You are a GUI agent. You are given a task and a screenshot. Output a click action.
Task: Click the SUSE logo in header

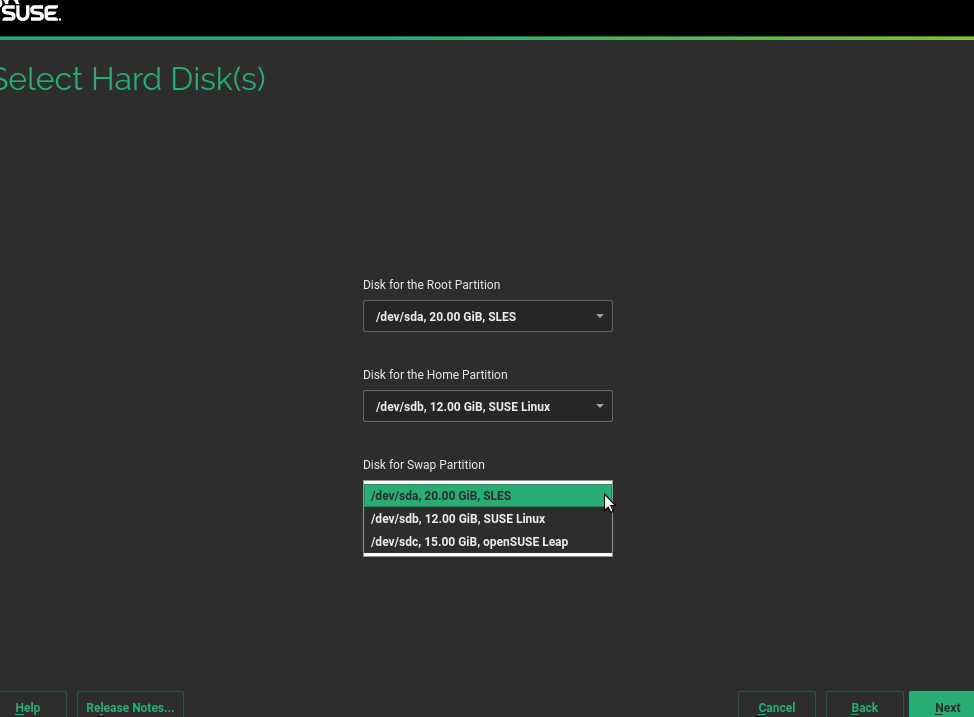click(x=30, y=12)
